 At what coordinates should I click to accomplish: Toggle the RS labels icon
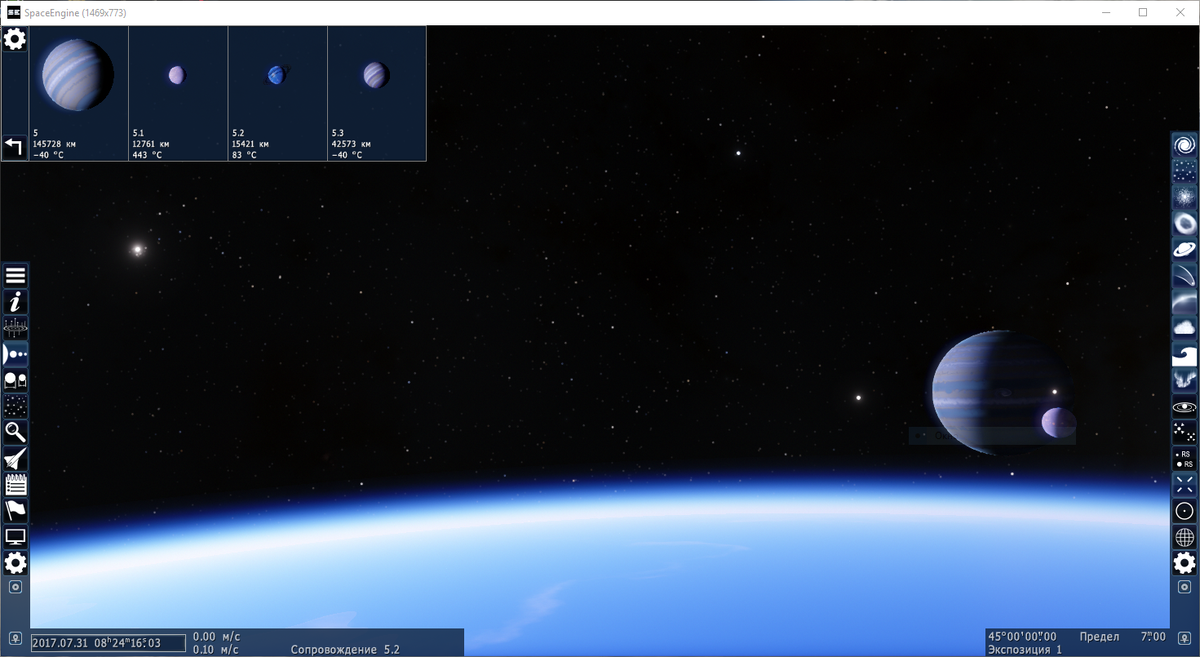[1185, 458]
